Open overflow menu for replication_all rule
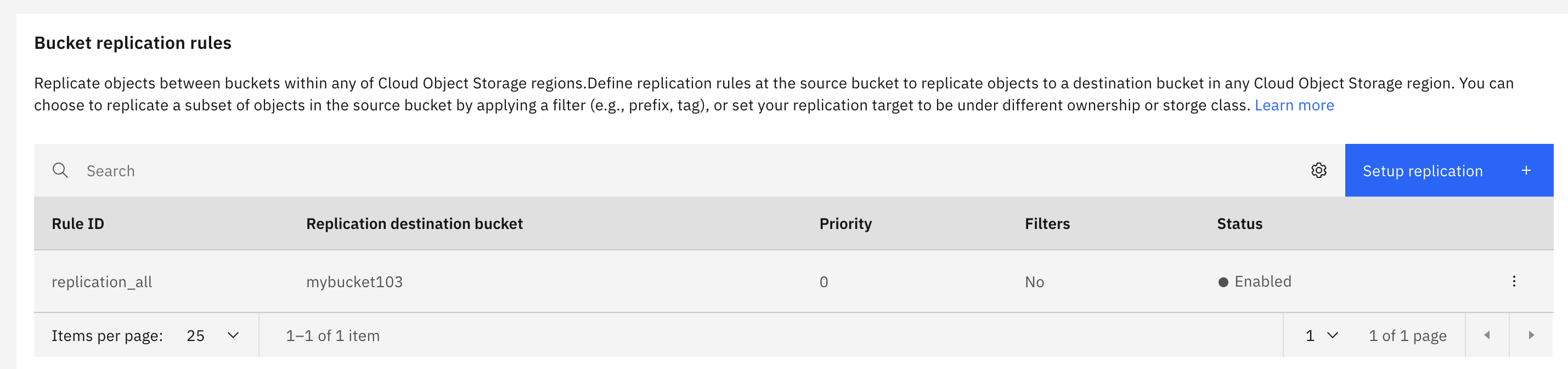Screen dimensions: 1568x369 pyautogui.click(x=1514, y=281)
